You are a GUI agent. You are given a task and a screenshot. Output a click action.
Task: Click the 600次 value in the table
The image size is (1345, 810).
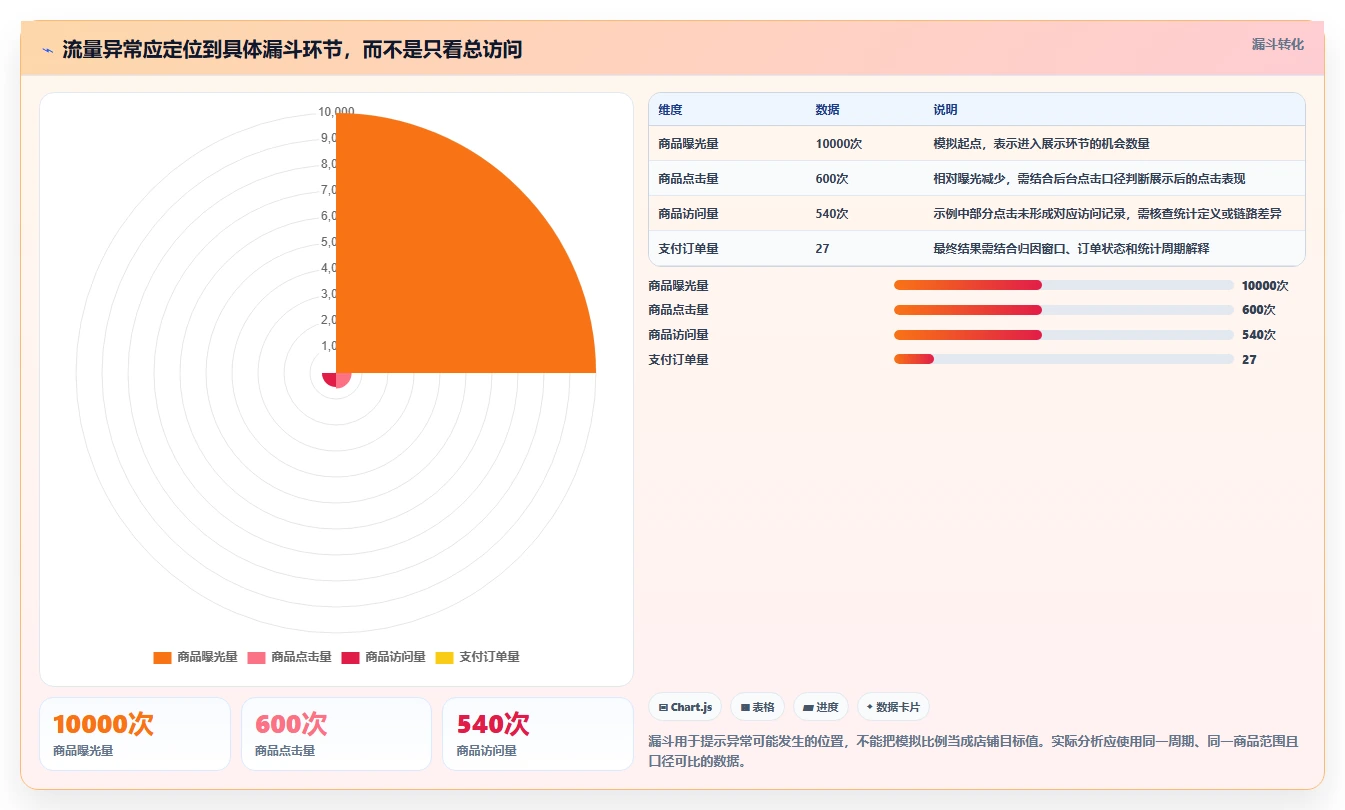point(832,179)
